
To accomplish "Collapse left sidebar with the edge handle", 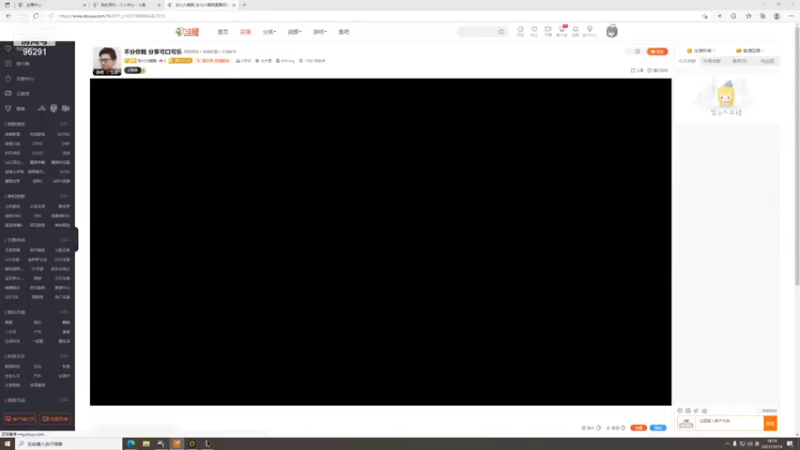I will [77, 239].
